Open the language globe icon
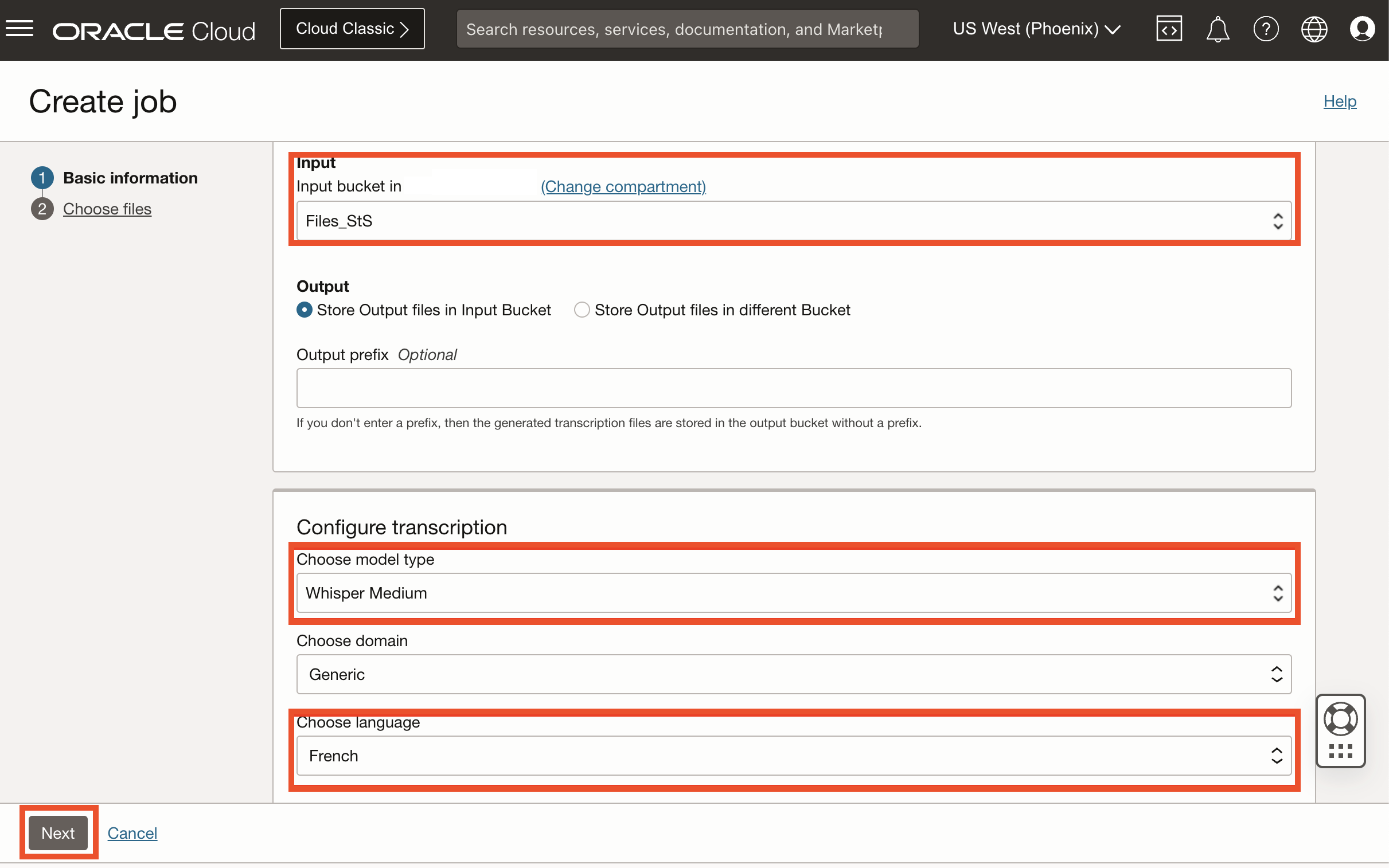The width and height of the screenshot is (1389, 868). 1314,29
